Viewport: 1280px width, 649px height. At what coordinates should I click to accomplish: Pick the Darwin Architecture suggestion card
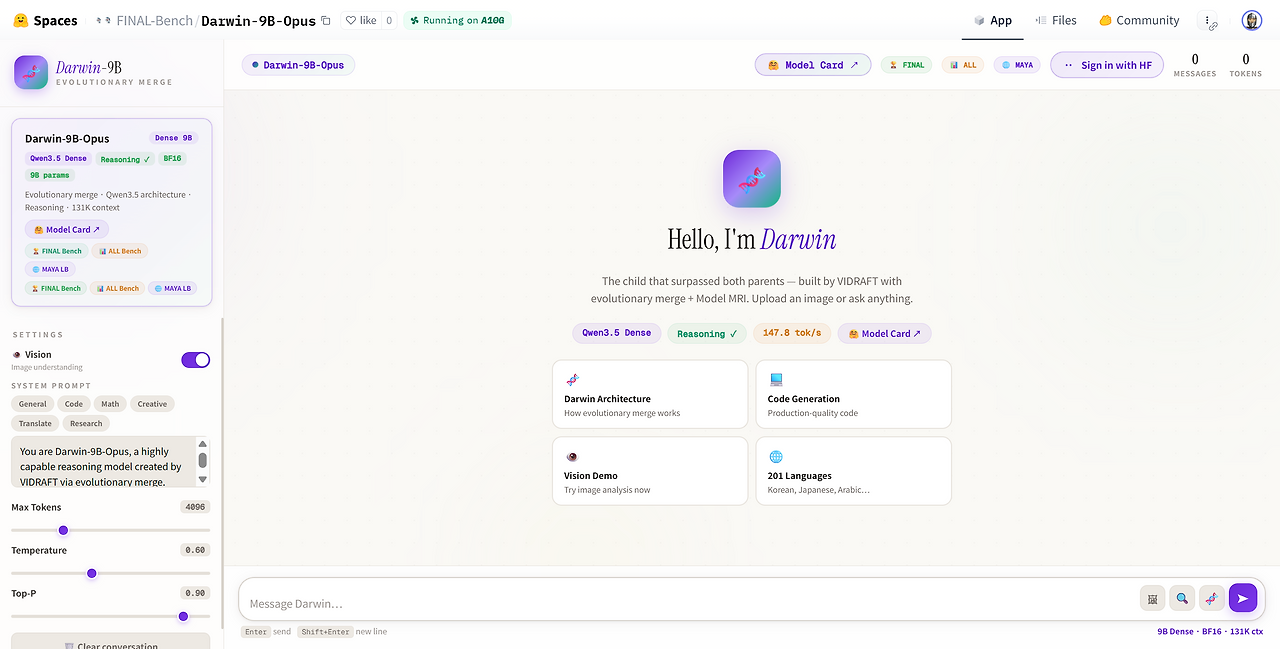(x=650, y=394)
